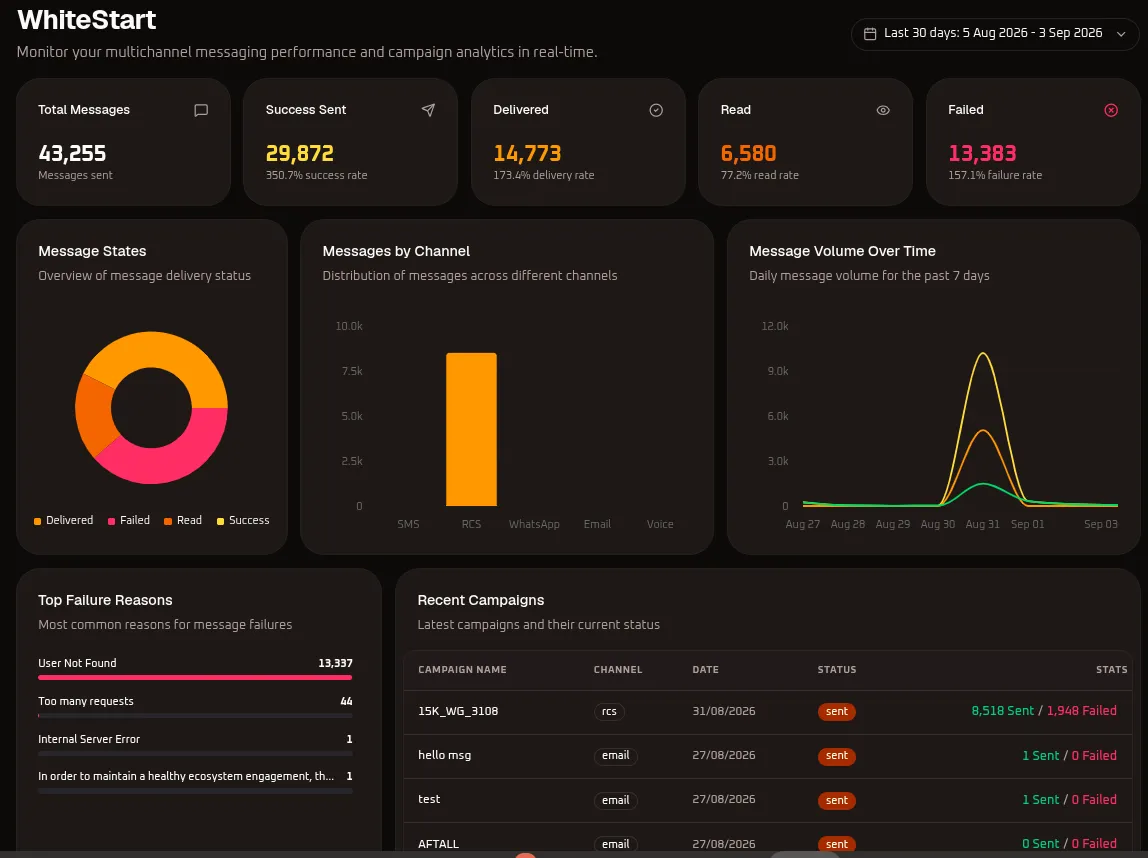The height and width of the screenshot is (858, 1148).
Task: Click the Aug 27 axis label
Action: tap(802, 524)
